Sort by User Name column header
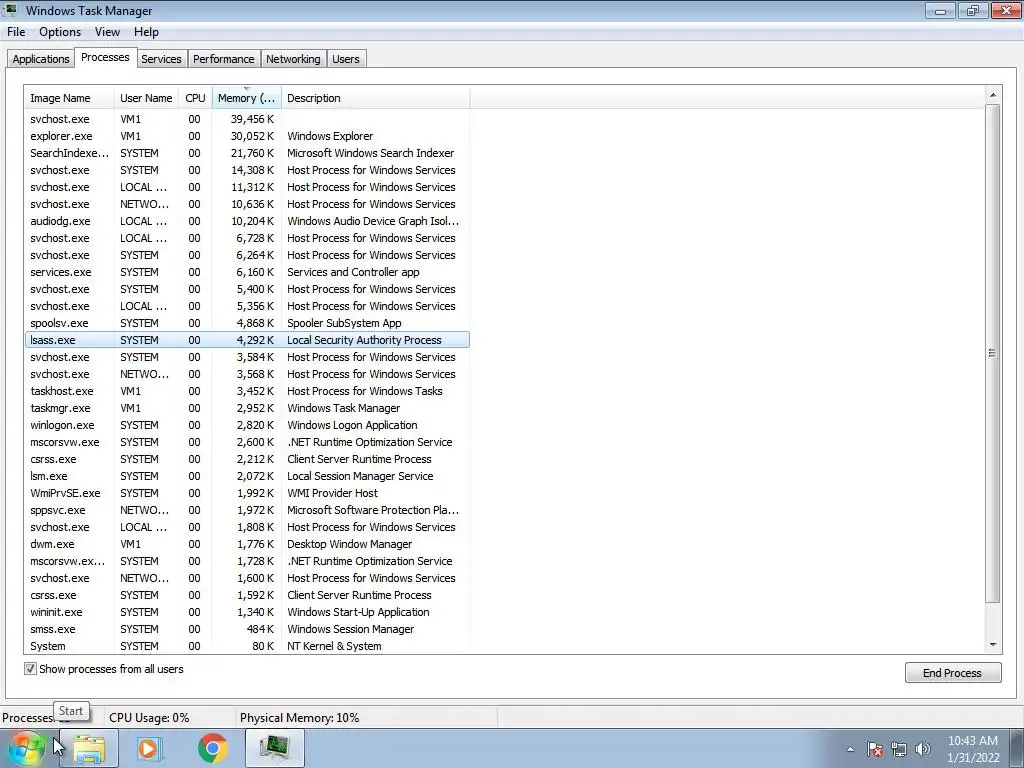Image resolution: width=1024 pixels, height=768 pixels. (x=146, y=98)
